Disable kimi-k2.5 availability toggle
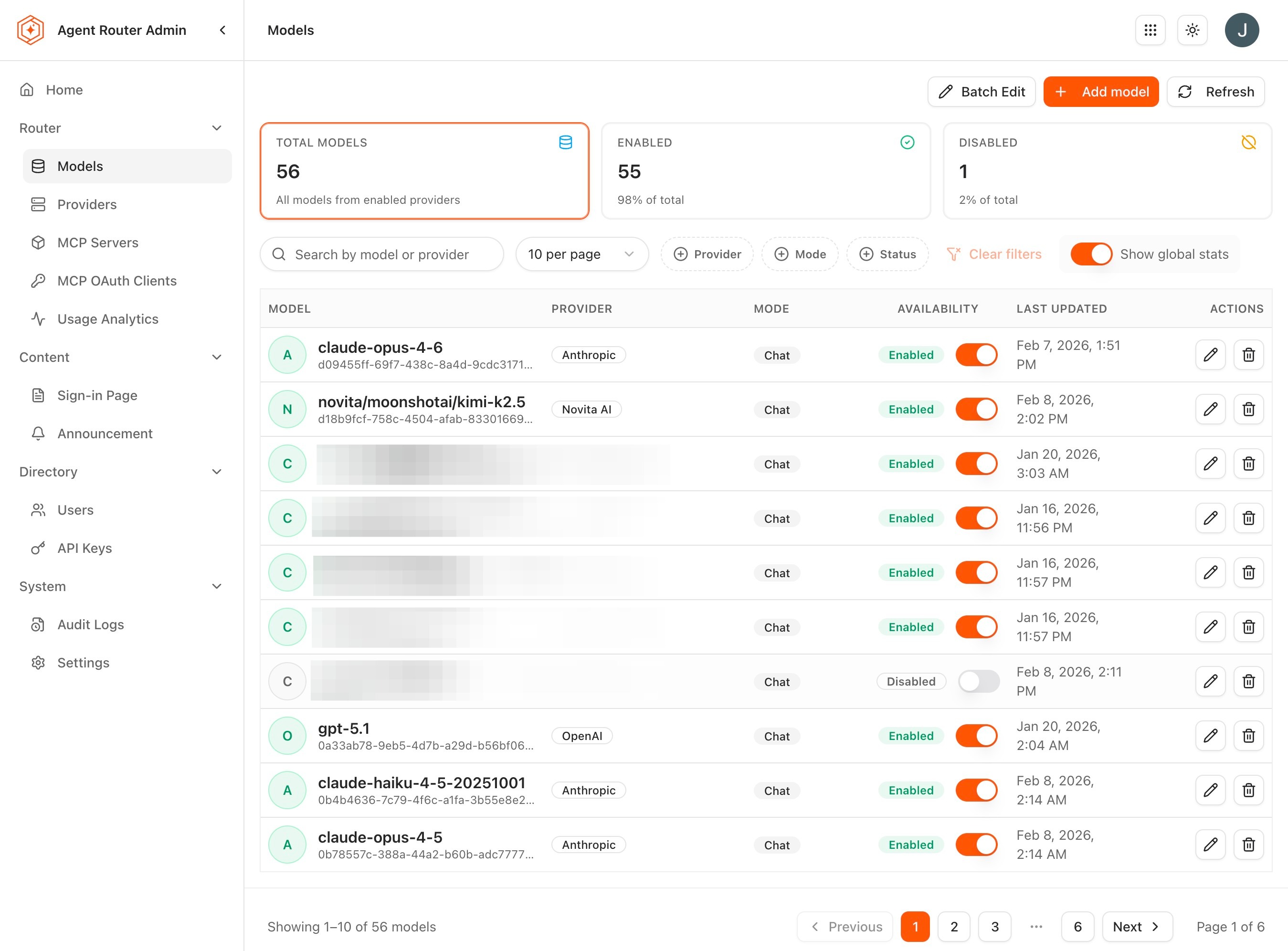 tap(977, 409)
